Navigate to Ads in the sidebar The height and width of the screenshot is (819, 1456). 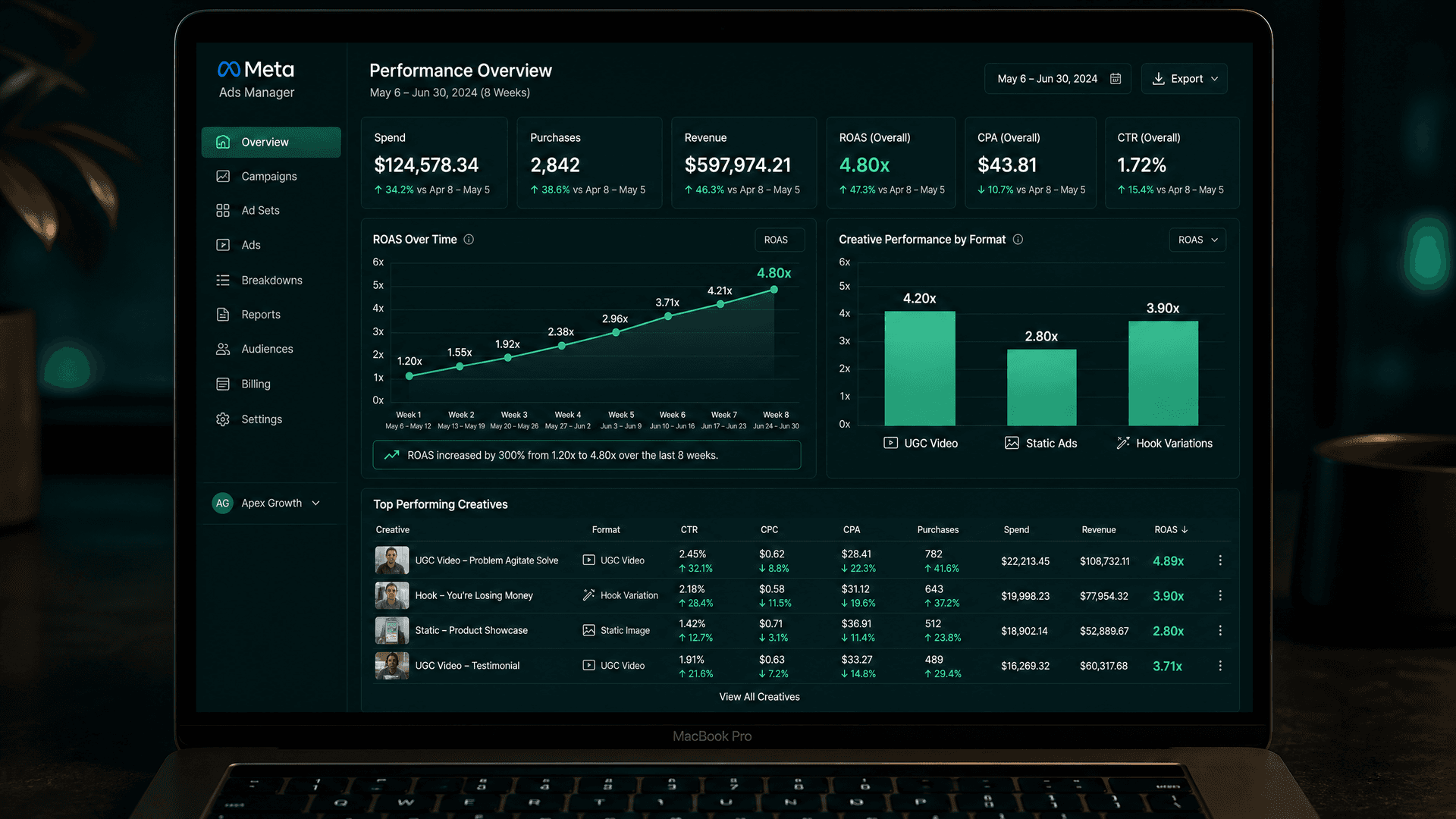tap(271, 245)
